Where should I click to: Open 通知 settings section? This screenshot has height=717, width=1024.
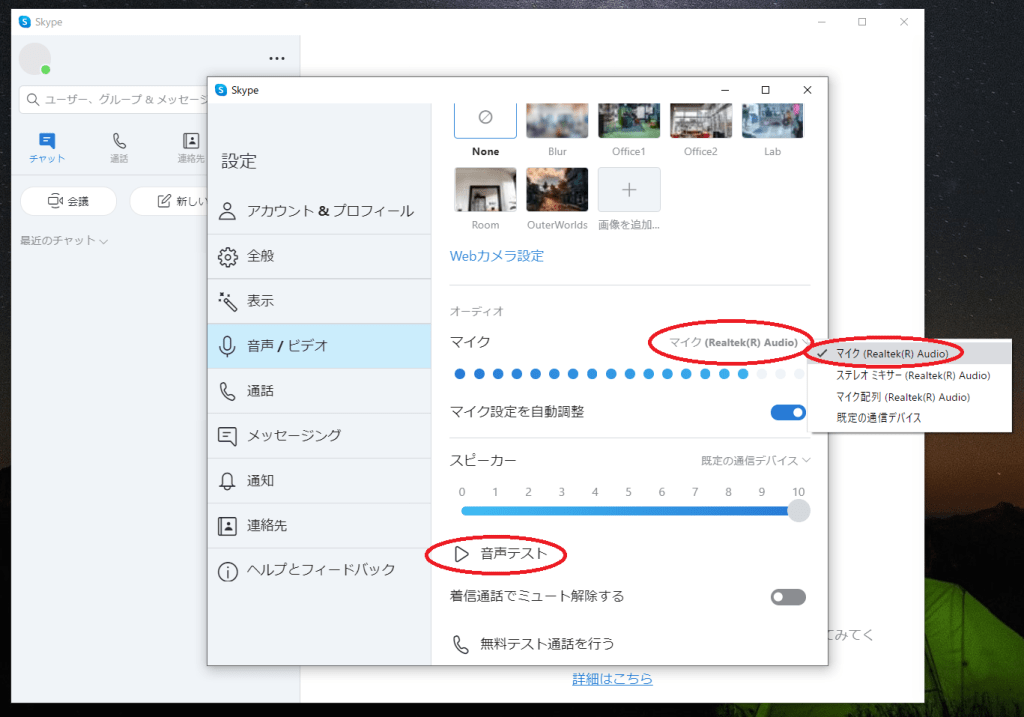(x=319, y=481)
